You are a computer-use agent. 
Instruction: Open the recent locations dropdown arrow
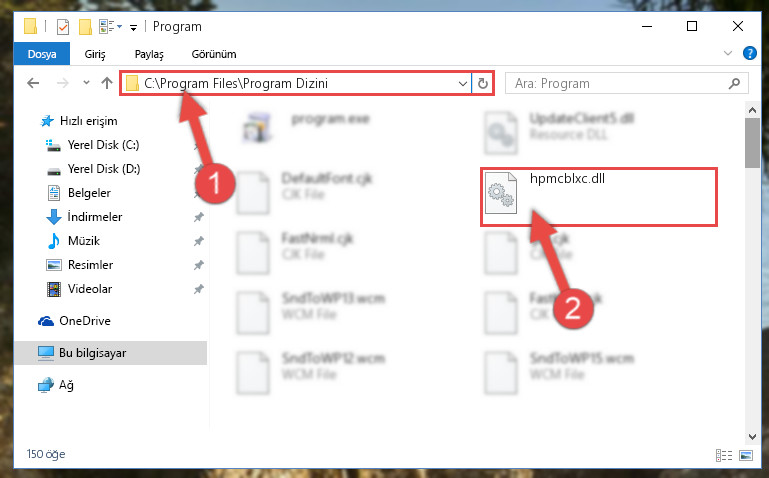pos(86,82)
